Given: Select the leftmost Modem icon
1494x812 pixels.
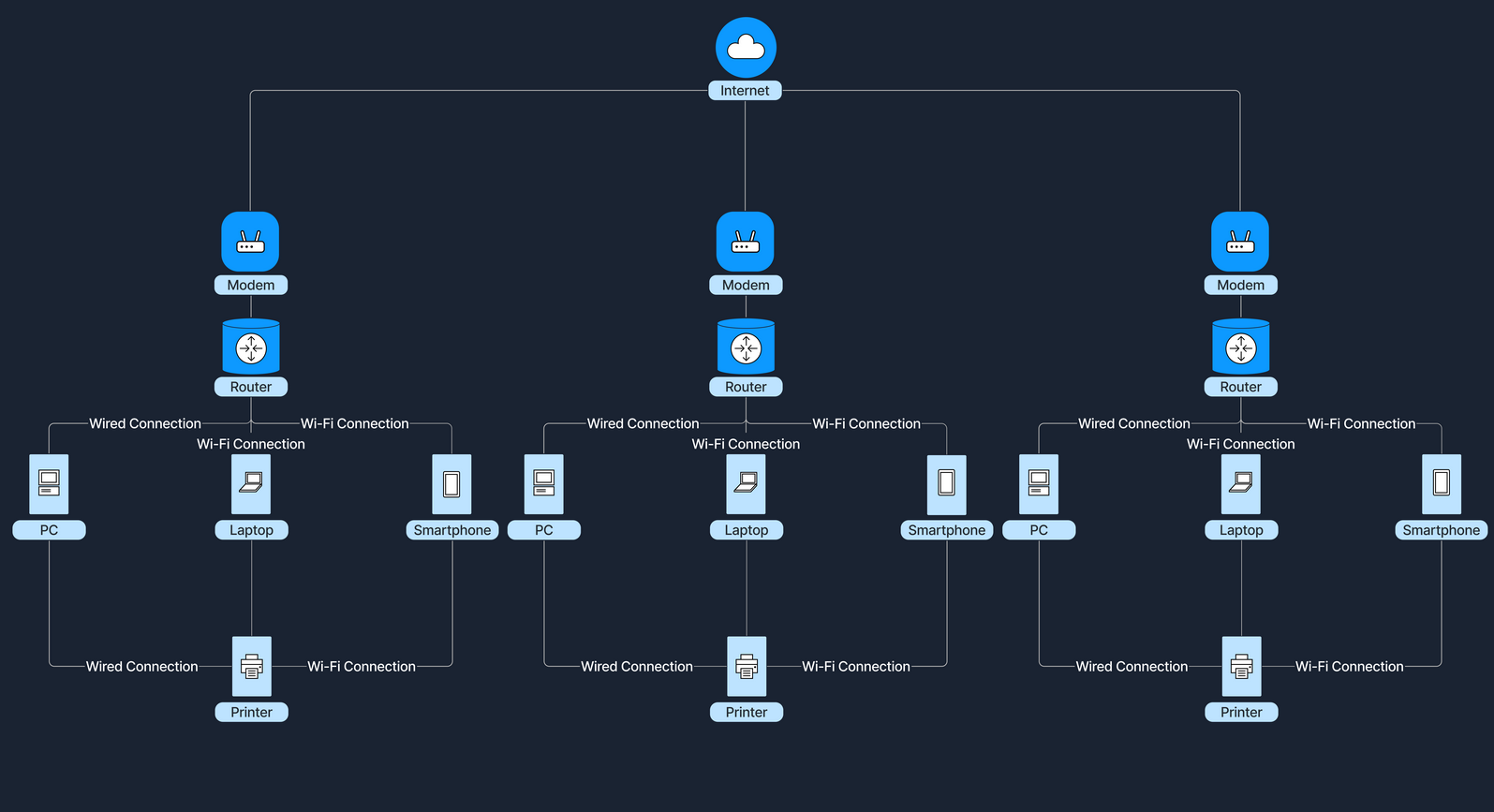Looking at the screenshot, I should (250, 242).
